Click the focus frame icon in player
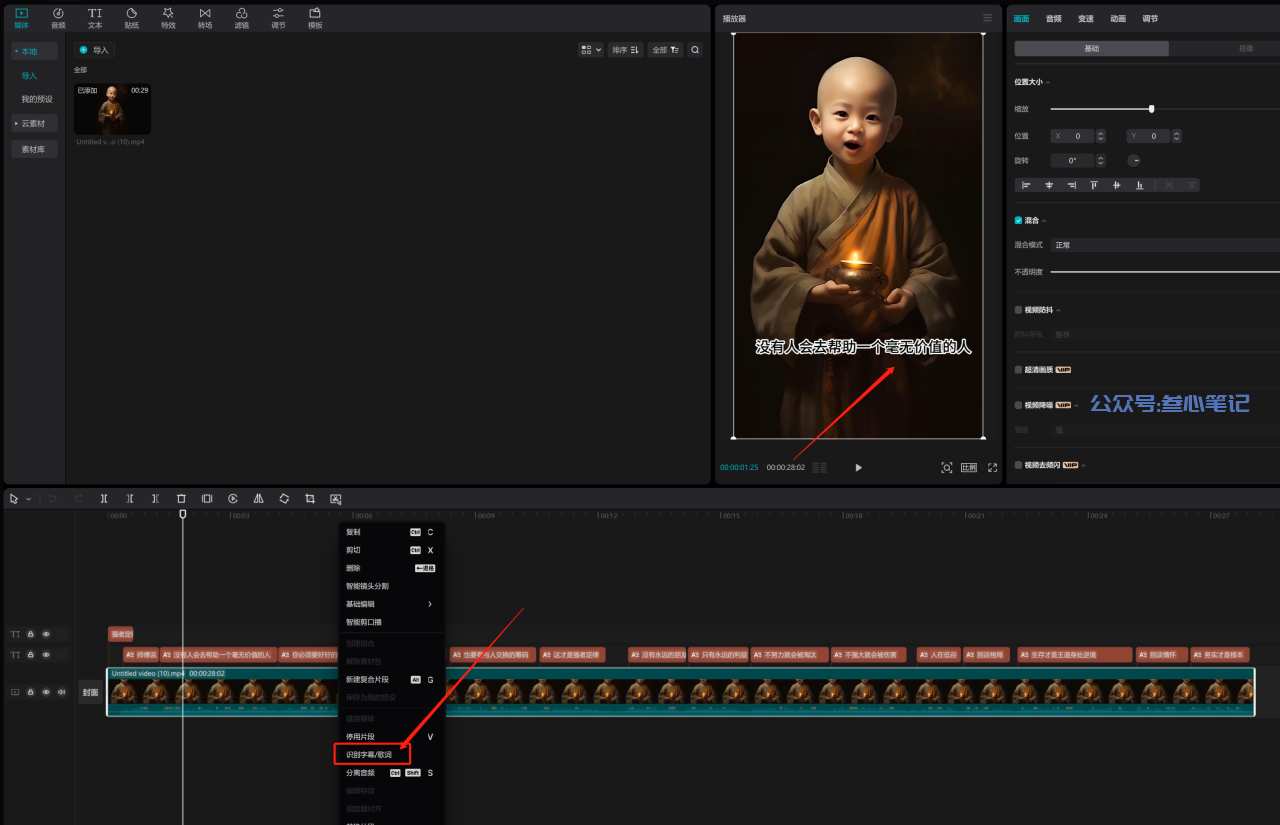 (x=947, y=467)
